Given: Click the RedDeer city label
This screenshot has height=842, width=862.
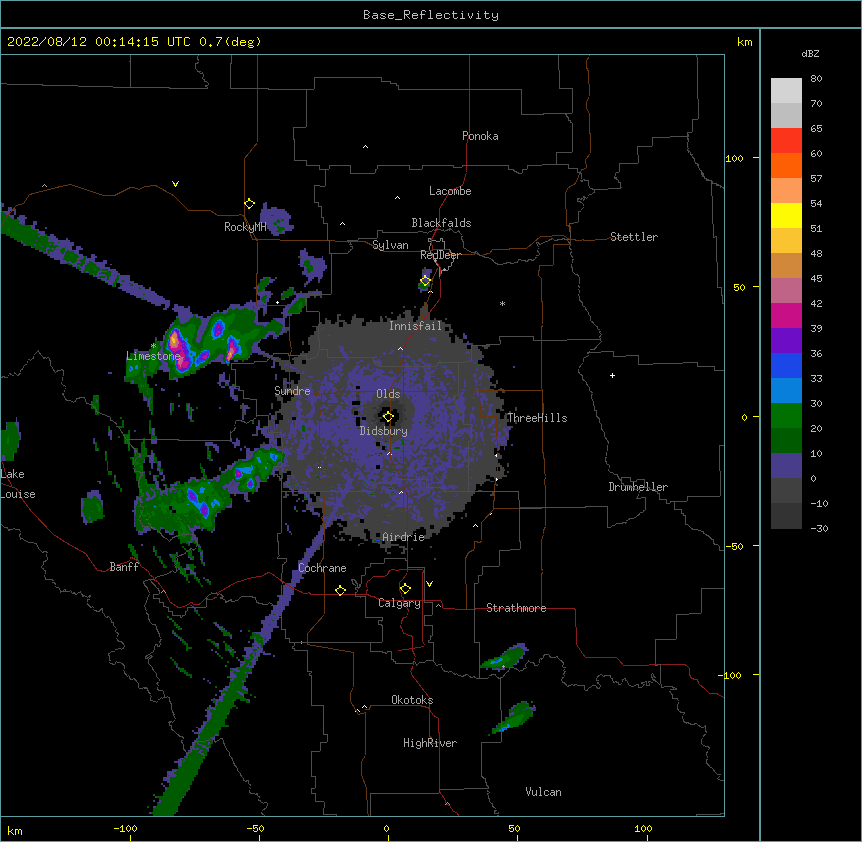Looking at the screenshot, I should click(x=440, y=255).
